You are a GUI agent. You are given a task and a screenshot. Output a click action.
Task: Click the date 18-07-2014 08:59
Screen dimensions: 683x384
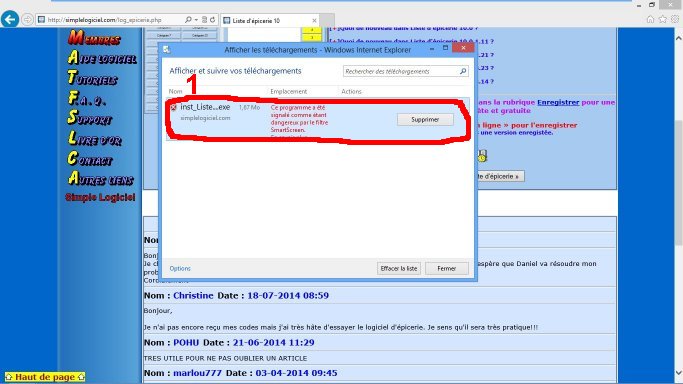tap(288, 295)
